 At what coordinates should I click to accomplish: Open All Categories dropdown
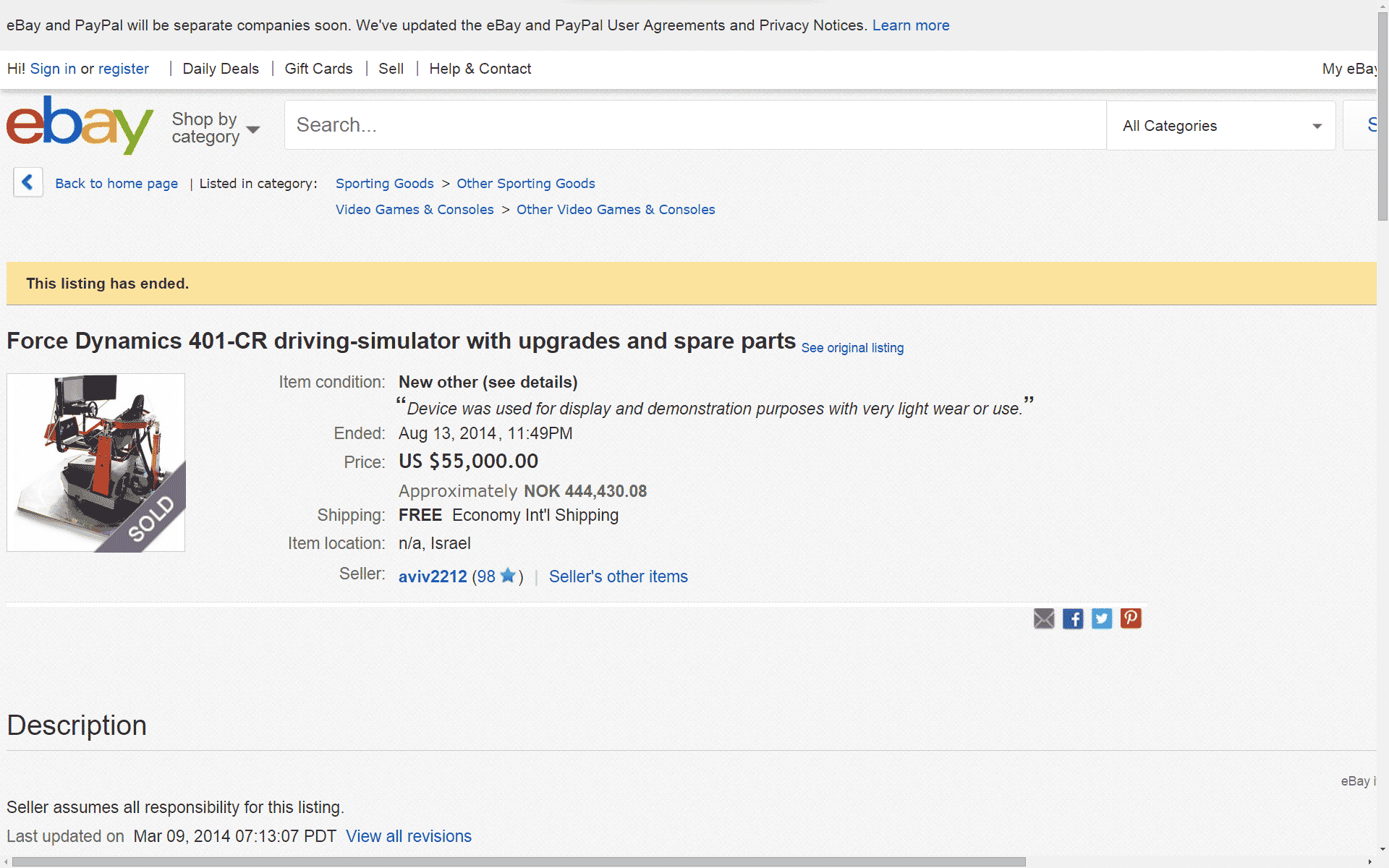coord(1221,126)
